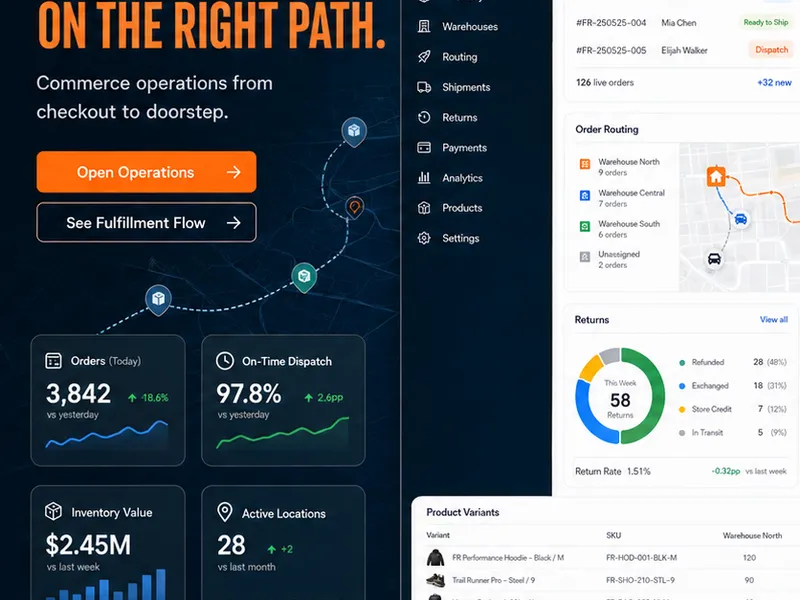
Task: Click the Return Rate 1.51% text
Action: coord(613,471)
